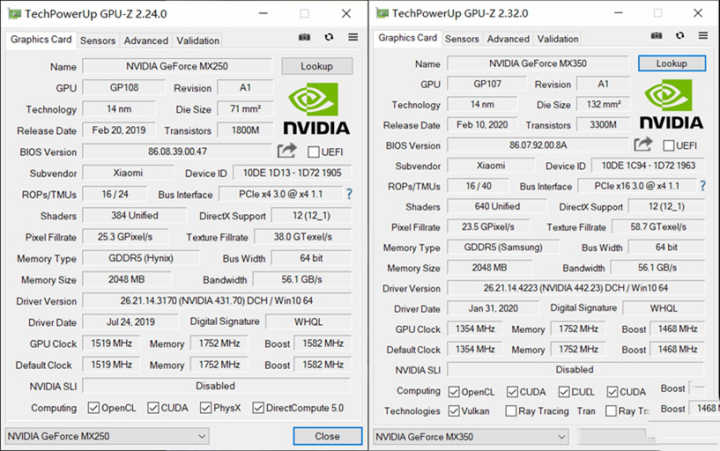The image size is (720, 451).
Task: Click the refresh icon in GPU-Z 2.32.0
Action: pos(680,35)
